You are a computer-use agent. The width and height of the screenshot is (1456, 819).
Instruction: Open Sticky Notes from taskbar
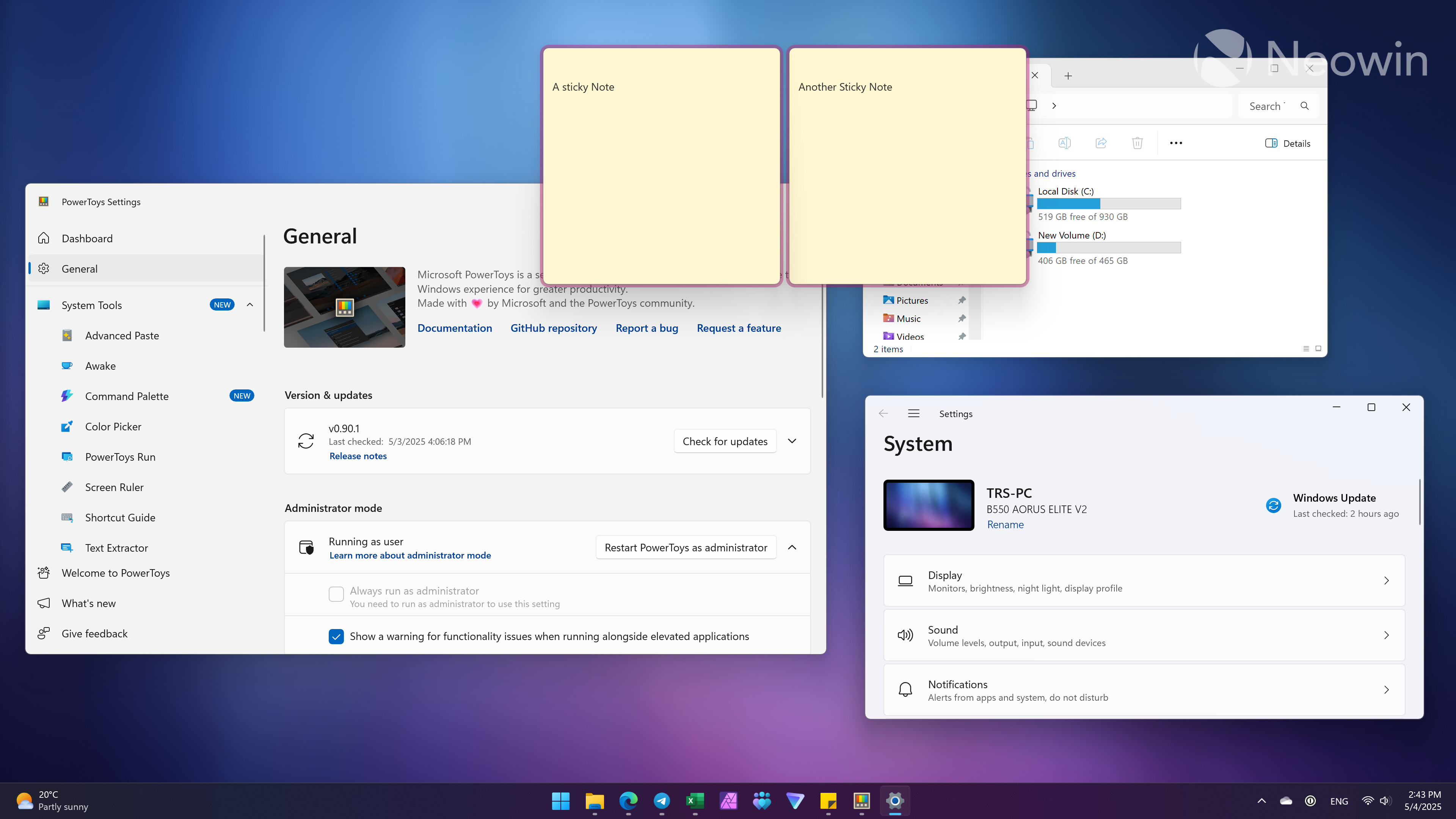pos(828,800)
